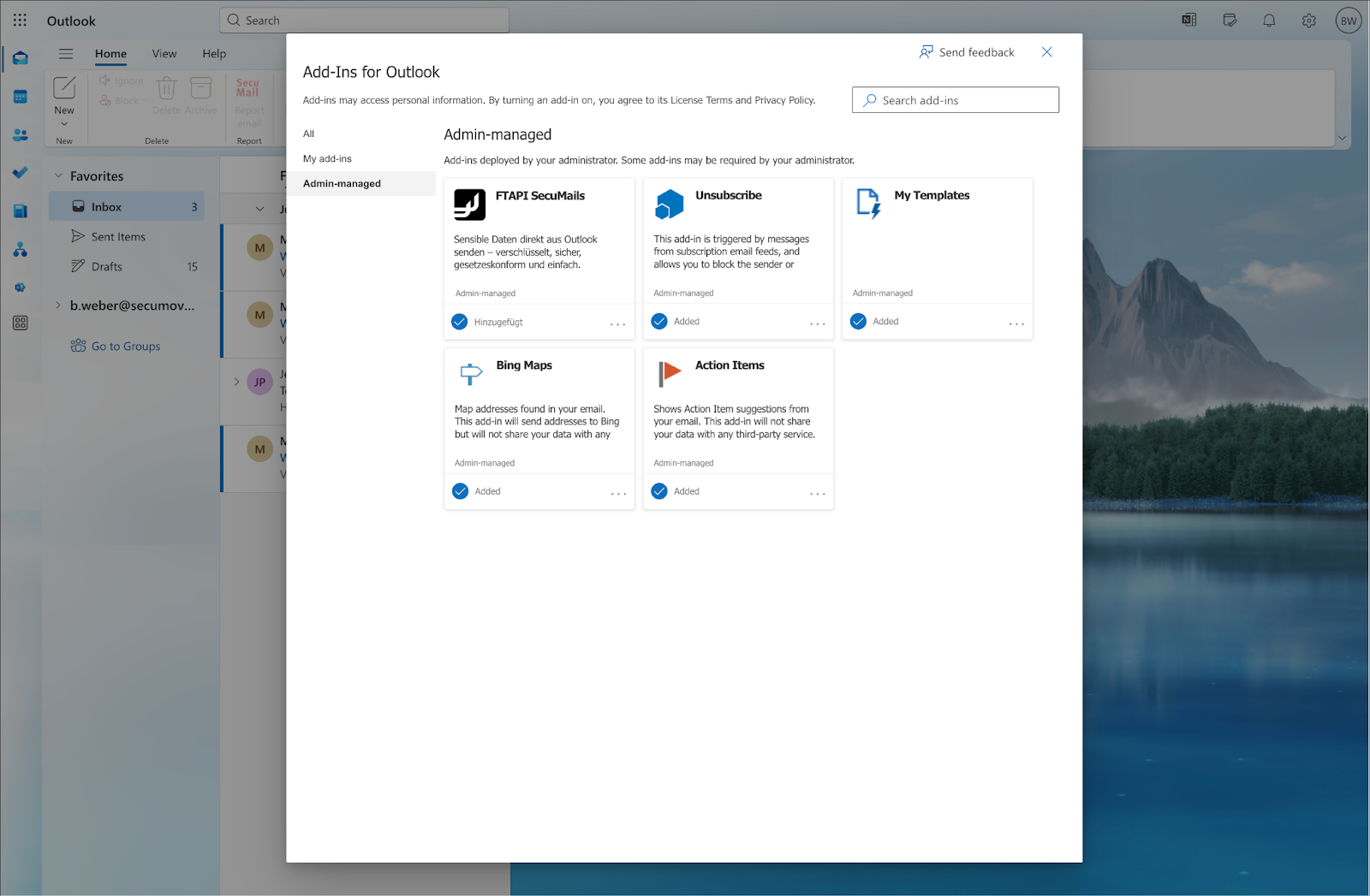Screen dimensions: 1370x896
Task: Collapse the Favorites folder section
Action: [58, 176]
